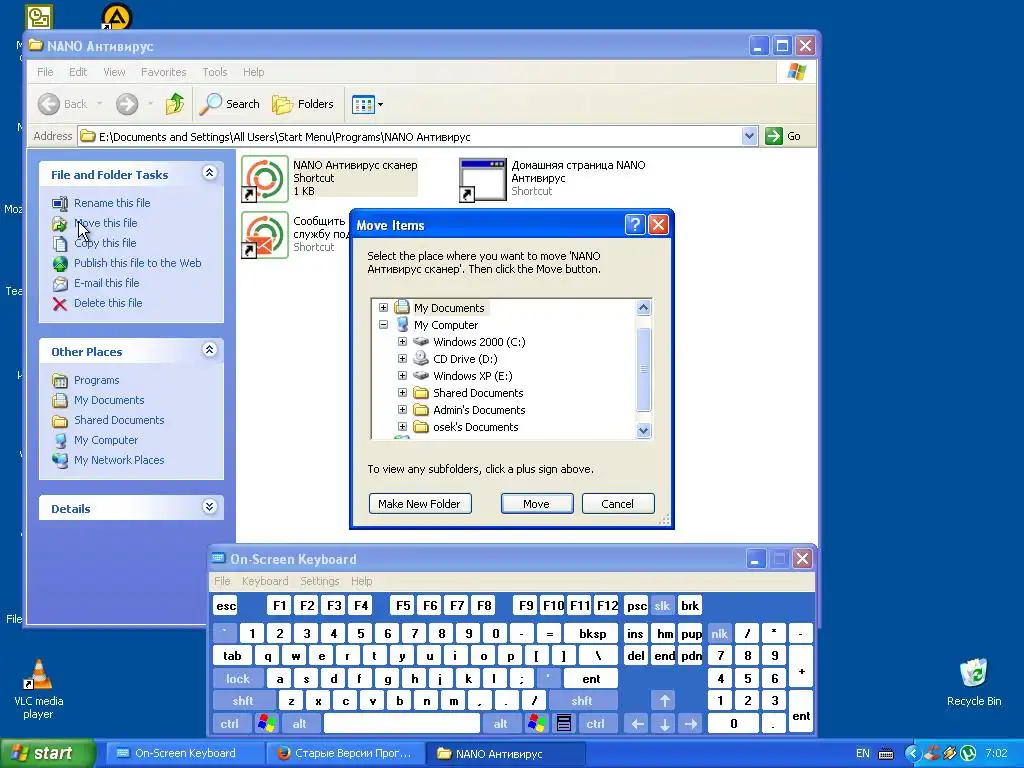Expand the CD Drive (D:) node
This screenshot has height=768, width=1024.
pyautogui.click(x=402, y=359)
